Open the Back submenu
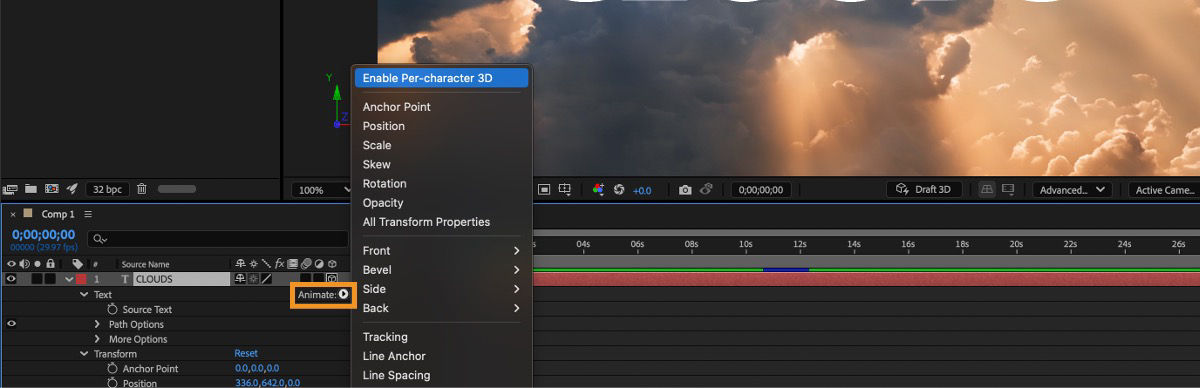The image size is (1200, 388). pos(442,308)
